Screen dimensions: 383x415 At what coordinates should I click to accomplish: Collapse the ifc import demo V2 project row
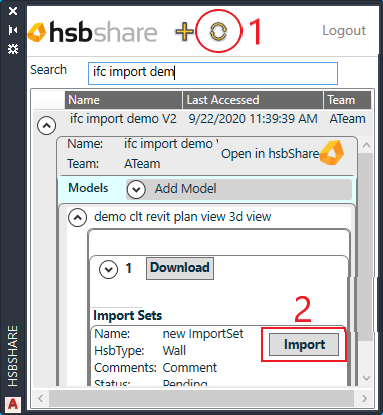[47, 126]
